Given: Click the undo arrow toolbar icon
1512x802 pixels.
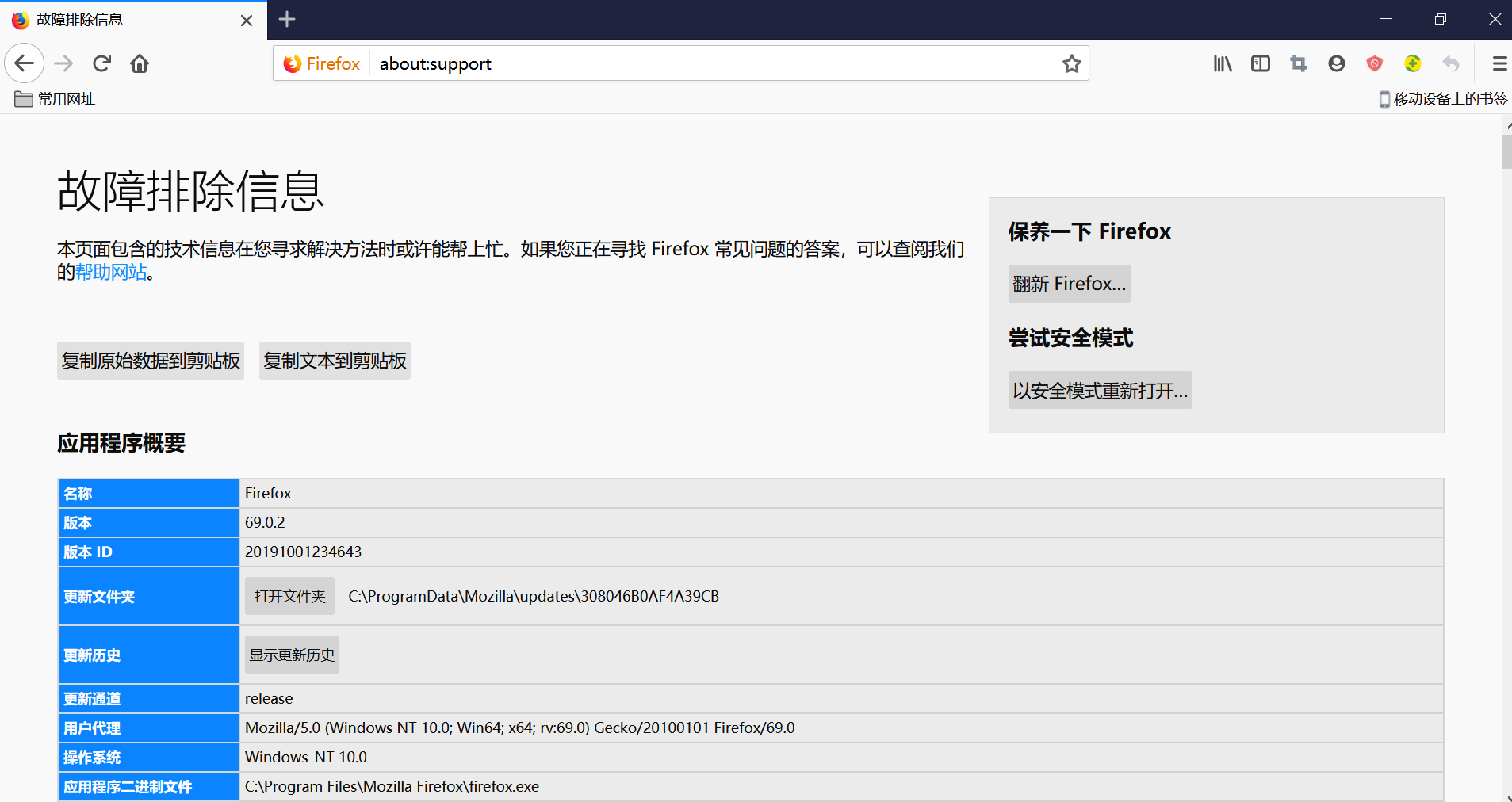Looking at the screenshot, I should click(1451, 63).
